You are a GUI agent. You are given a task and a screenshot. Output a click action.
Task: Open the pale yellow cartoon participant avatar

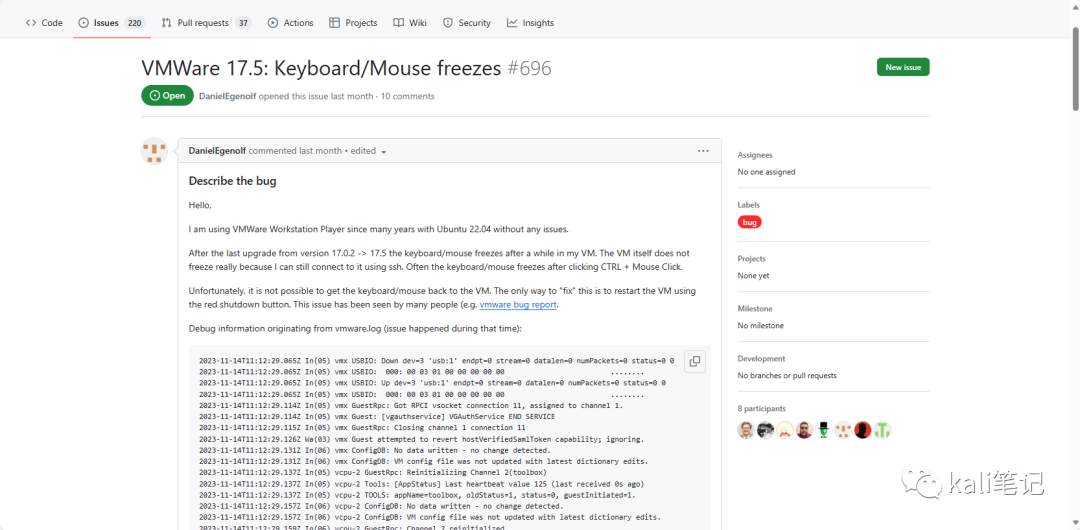click(x=785, y=430)
